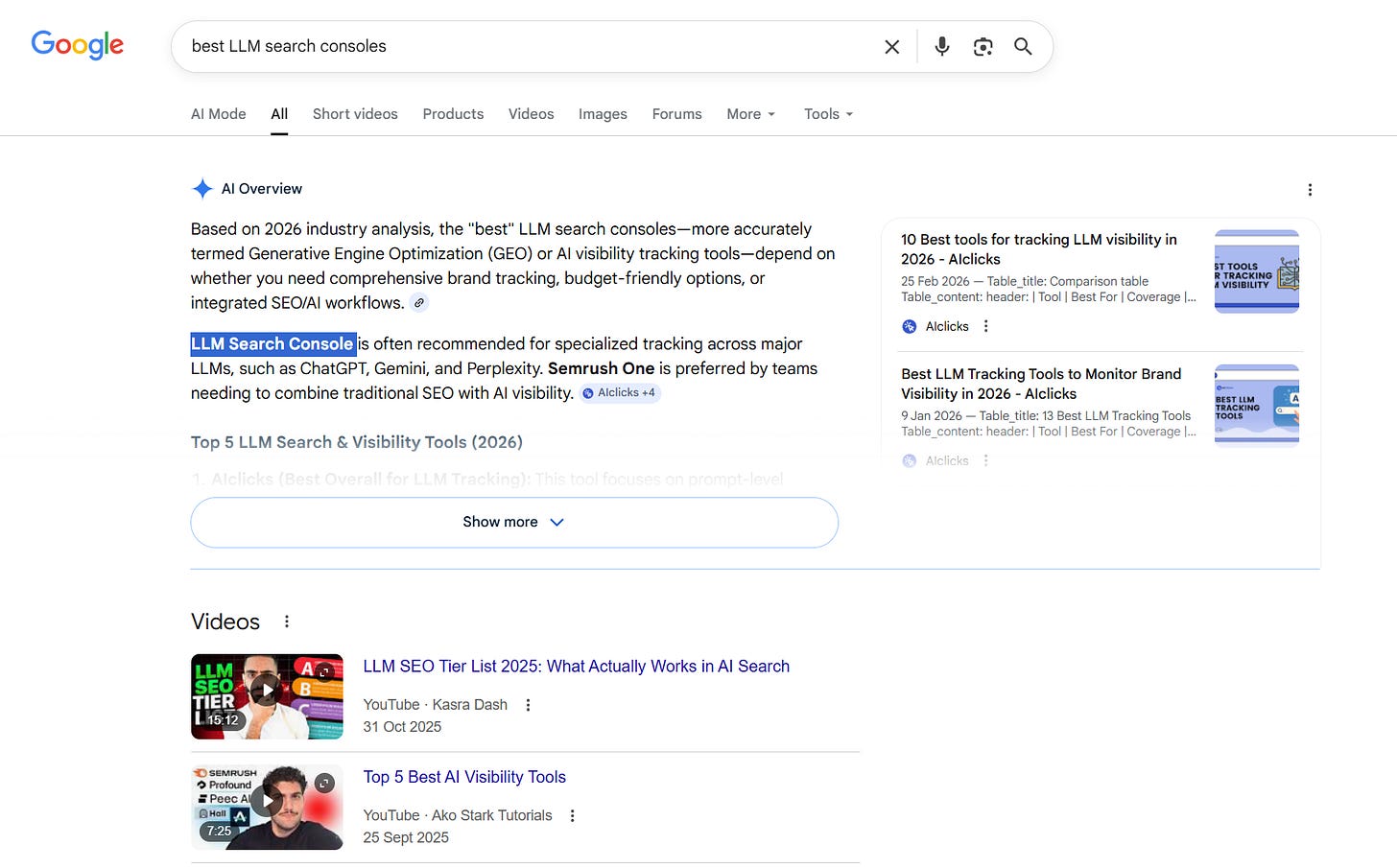Screen dimensions: 1397x868
Task: Click the highlighted 'LLM Search Console' text
Action: (272, 344)
